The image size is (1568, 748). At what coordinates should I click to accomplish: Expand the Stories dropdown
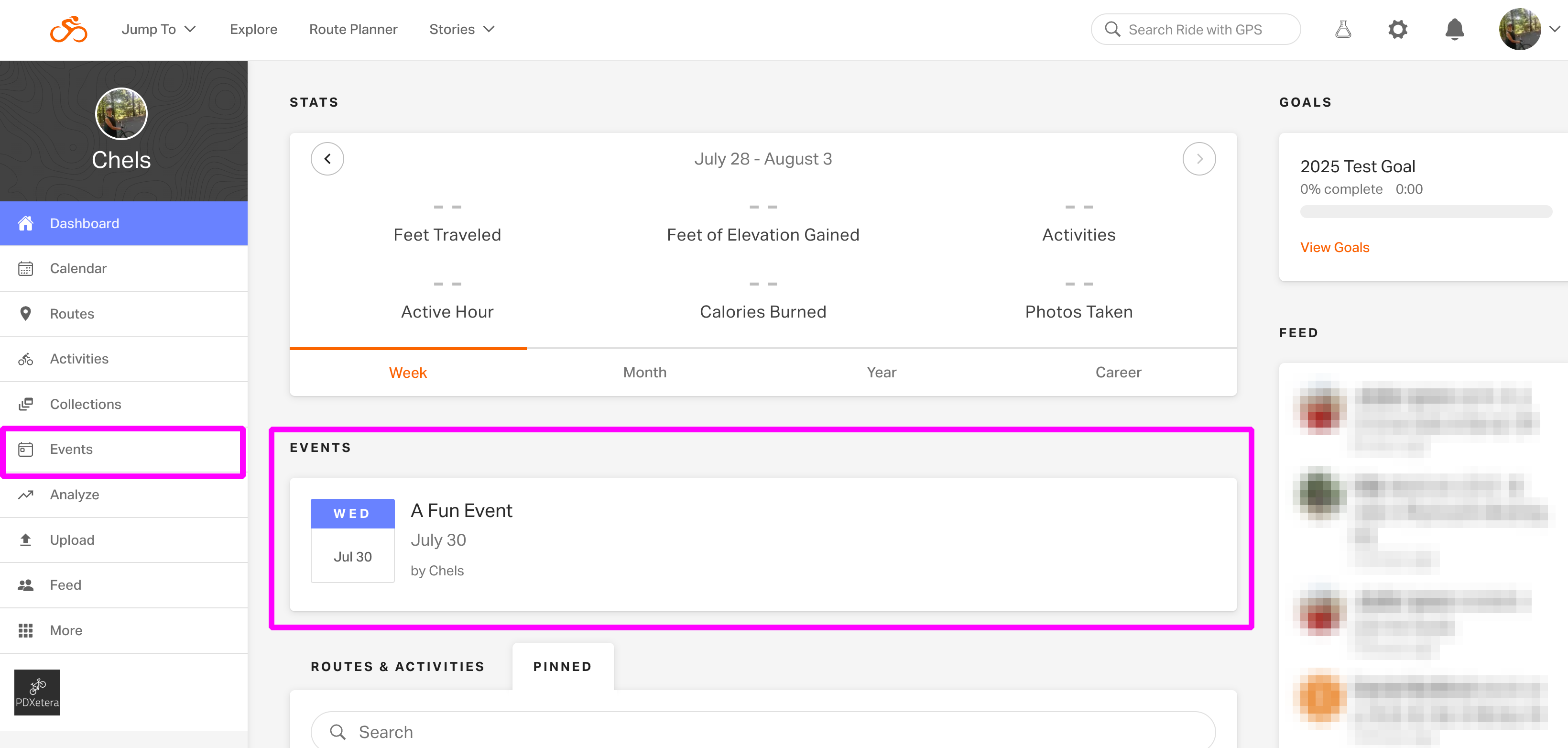click(461, 29)
